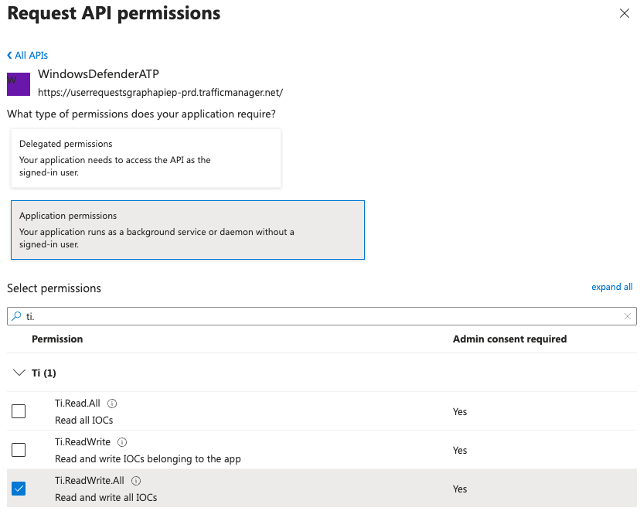Click the Ti.ReadWrite.All permission name
Screen dimensions: 640x512
(90, 481)
